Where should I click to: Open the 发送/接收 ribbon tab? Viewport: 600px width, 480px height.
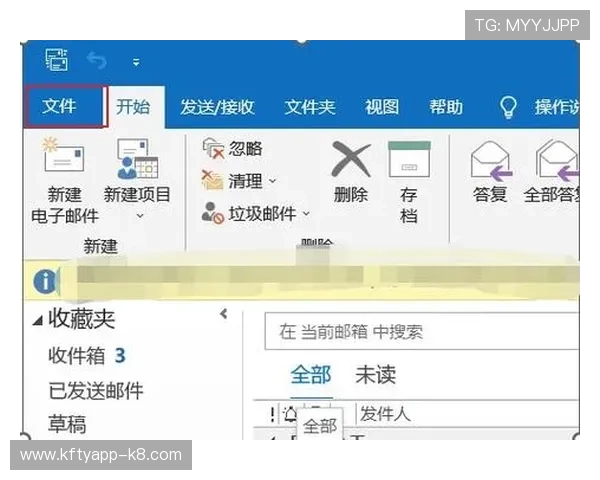(x=217, y=107)
